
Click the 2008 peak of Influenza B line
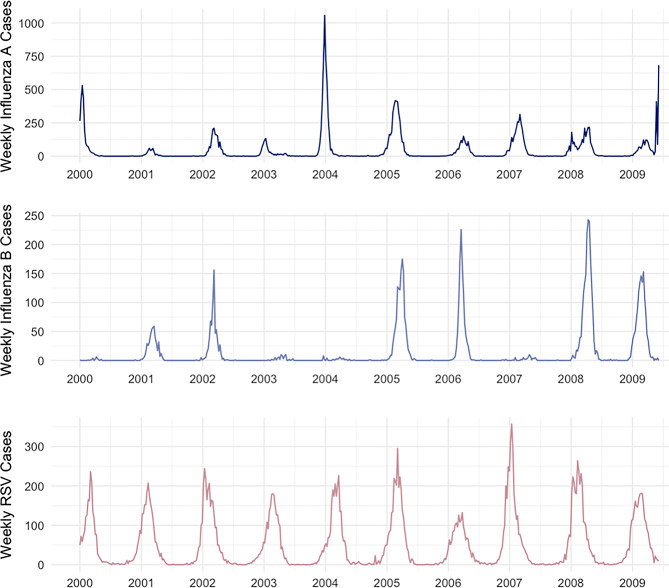588,220
